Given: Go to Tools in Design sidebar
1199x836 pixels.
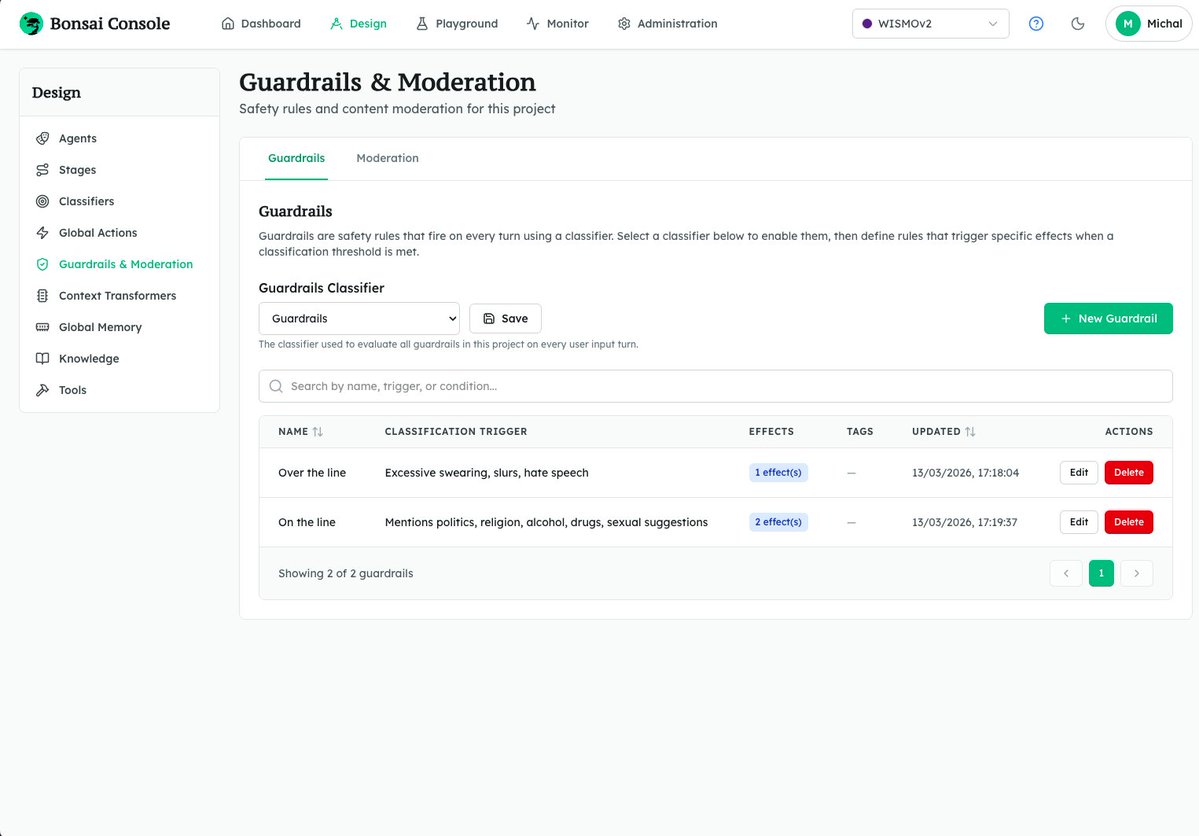Looking at the screenshot, I should (119, 390).
